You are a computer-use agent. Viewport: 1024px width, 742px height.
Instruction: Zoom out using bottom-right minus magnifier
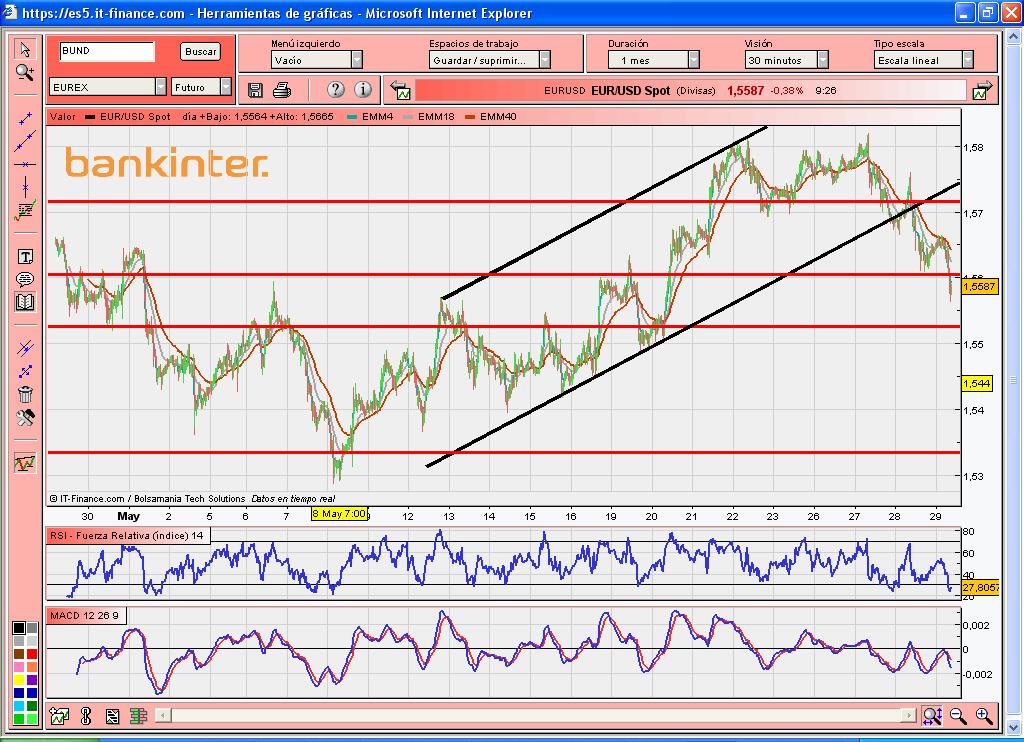(958, 716)
